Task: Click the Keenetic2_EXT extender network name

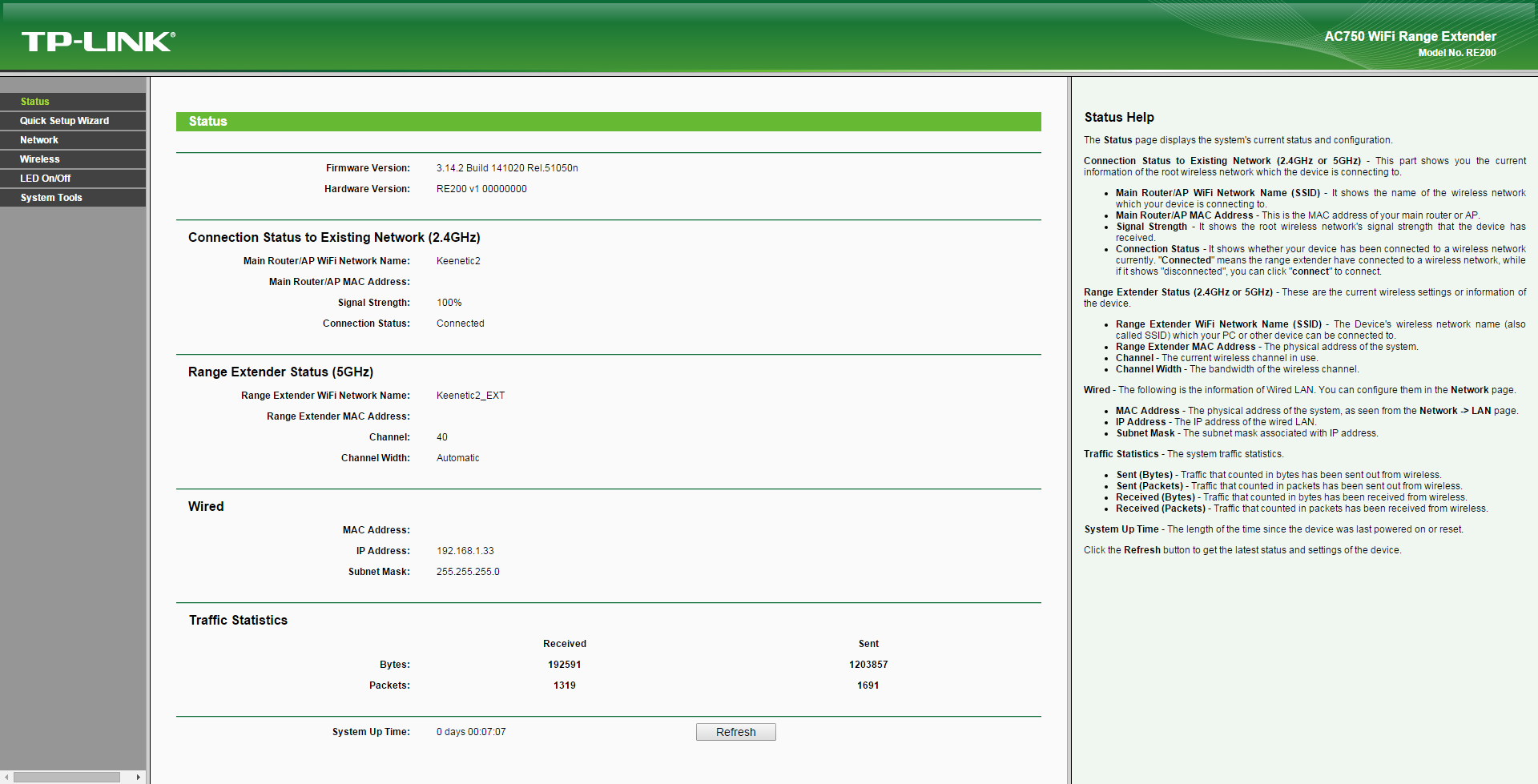Action: [x=470, y=396]
